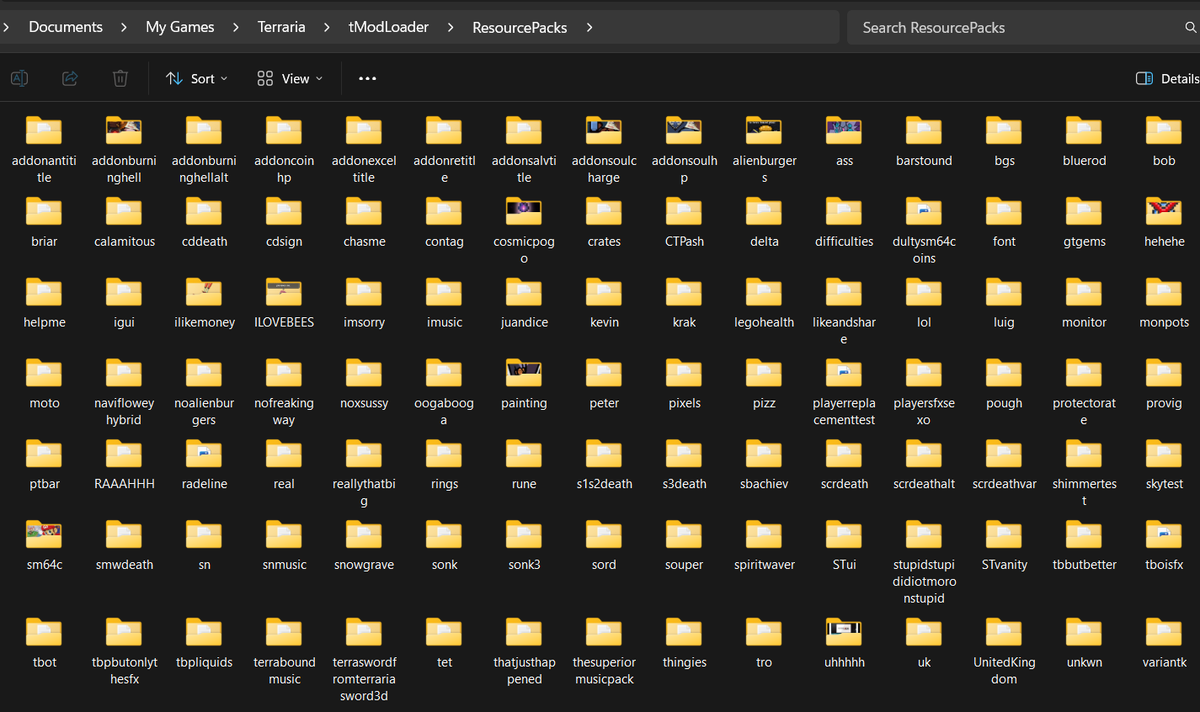Click the 'tbpbutonlythesfx' folder name
Screen dimensions: 1200x712
point(124,670)
